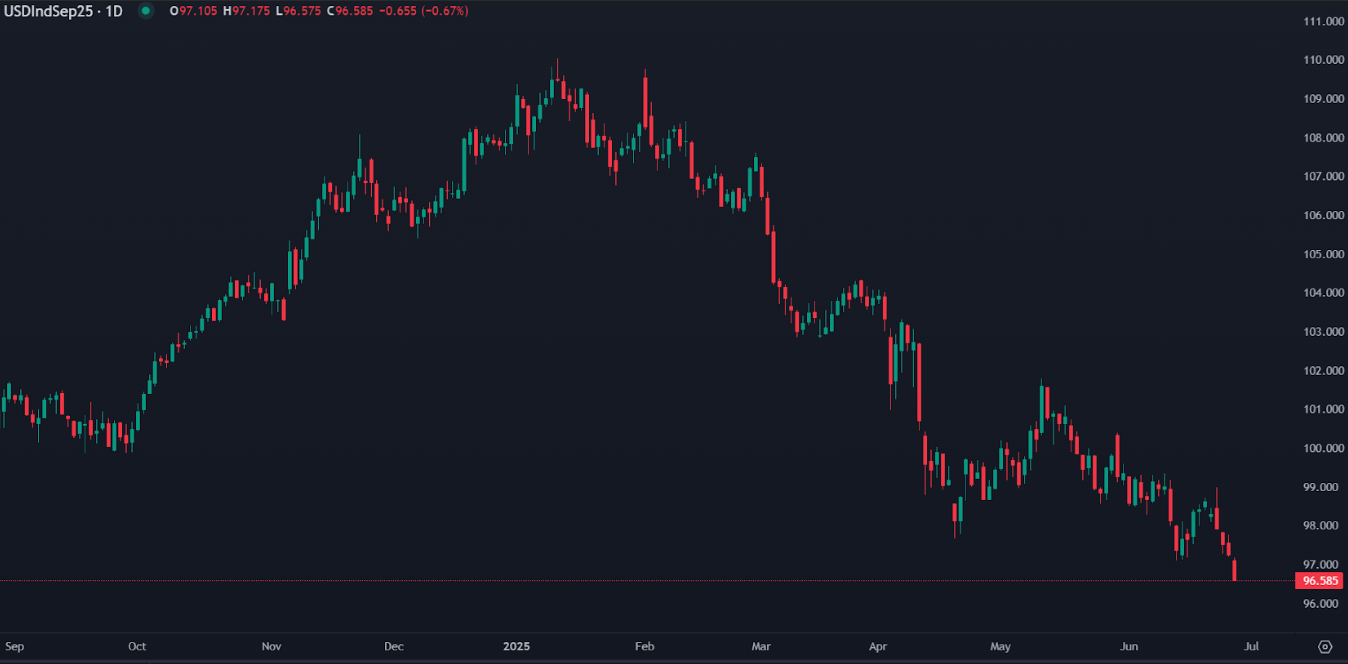The image size is (1348, 664).
Task: Select the red 96.585 price label
Action: (x=1319, y=580)
